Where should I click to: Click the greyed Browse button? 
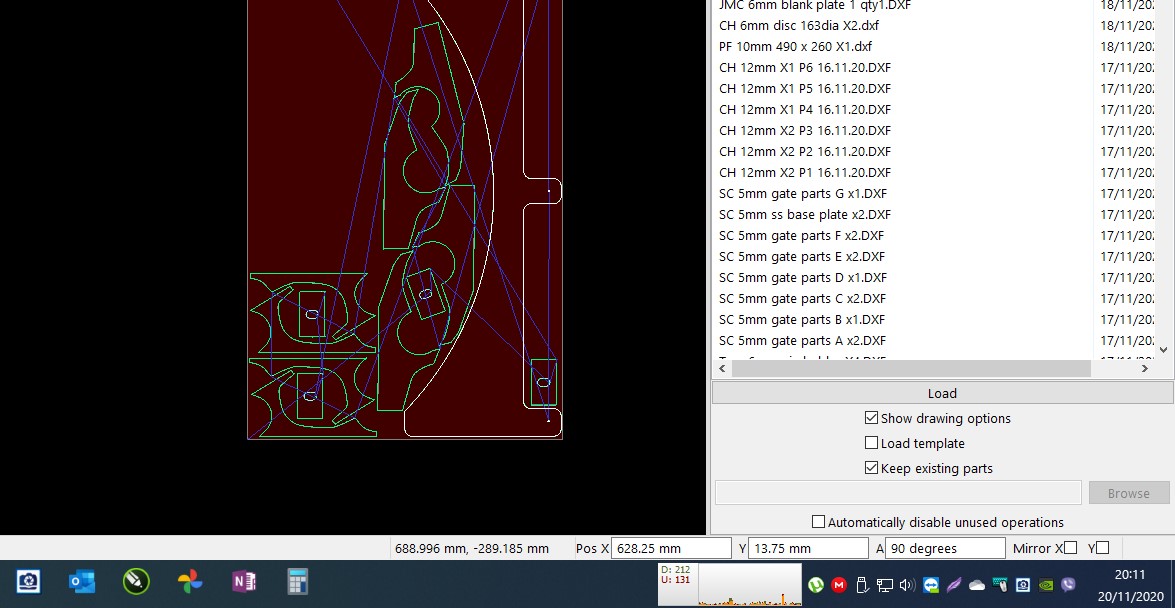[x=1129, y=493]
